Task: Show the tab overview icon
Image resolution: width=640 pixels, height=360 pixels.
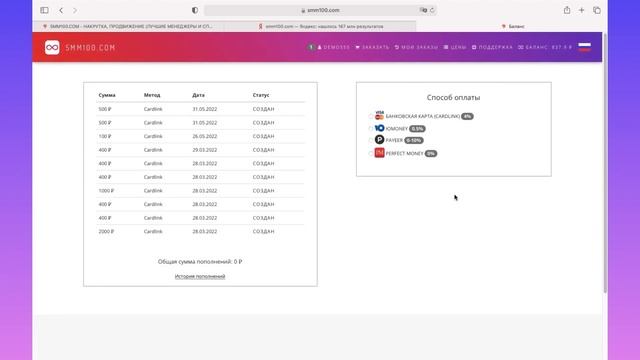Action: pyautogui.click(x=597, y=10)
